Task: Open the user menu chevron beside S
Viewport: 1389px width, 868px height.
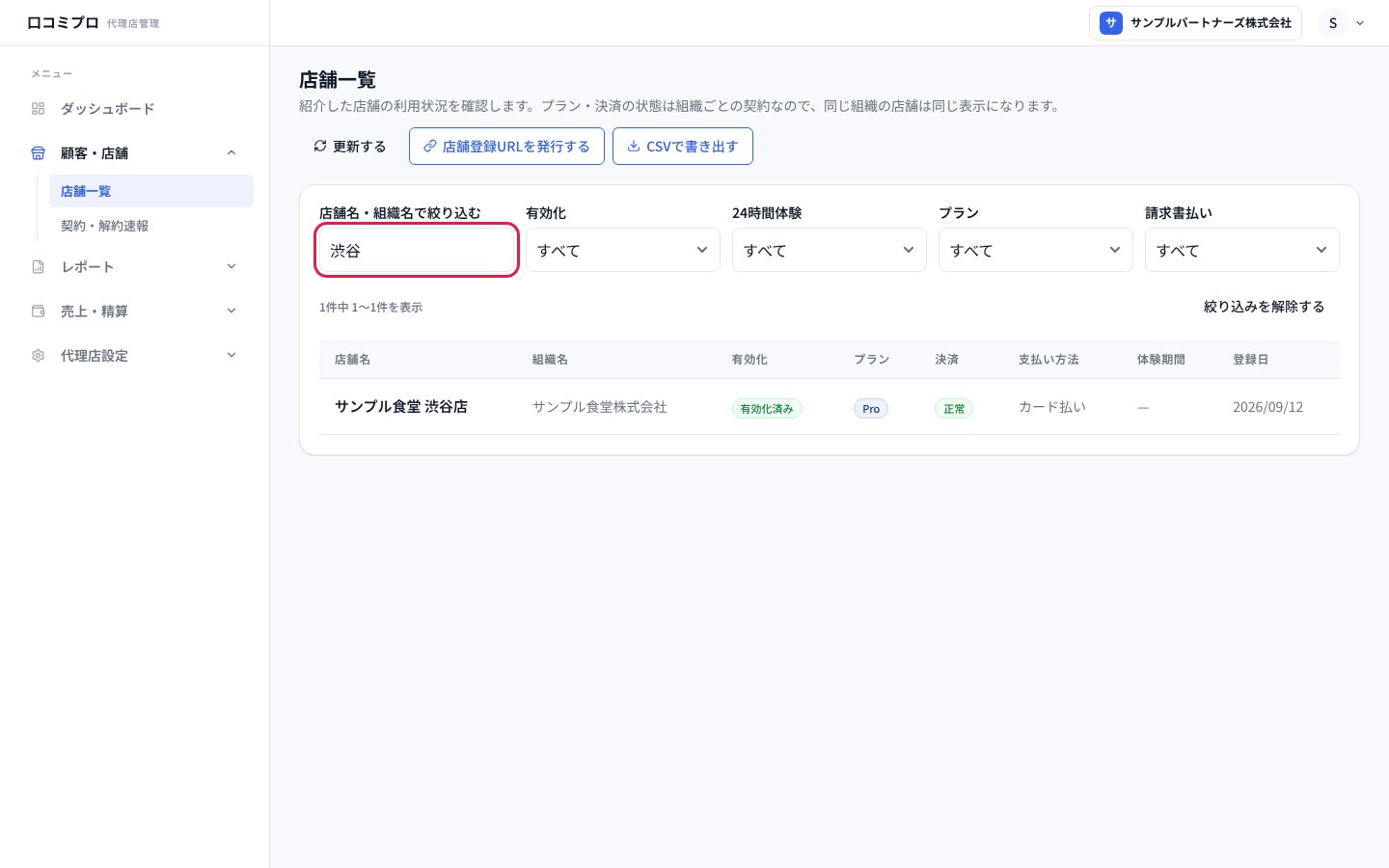Action: click(x=1360, y=23)
